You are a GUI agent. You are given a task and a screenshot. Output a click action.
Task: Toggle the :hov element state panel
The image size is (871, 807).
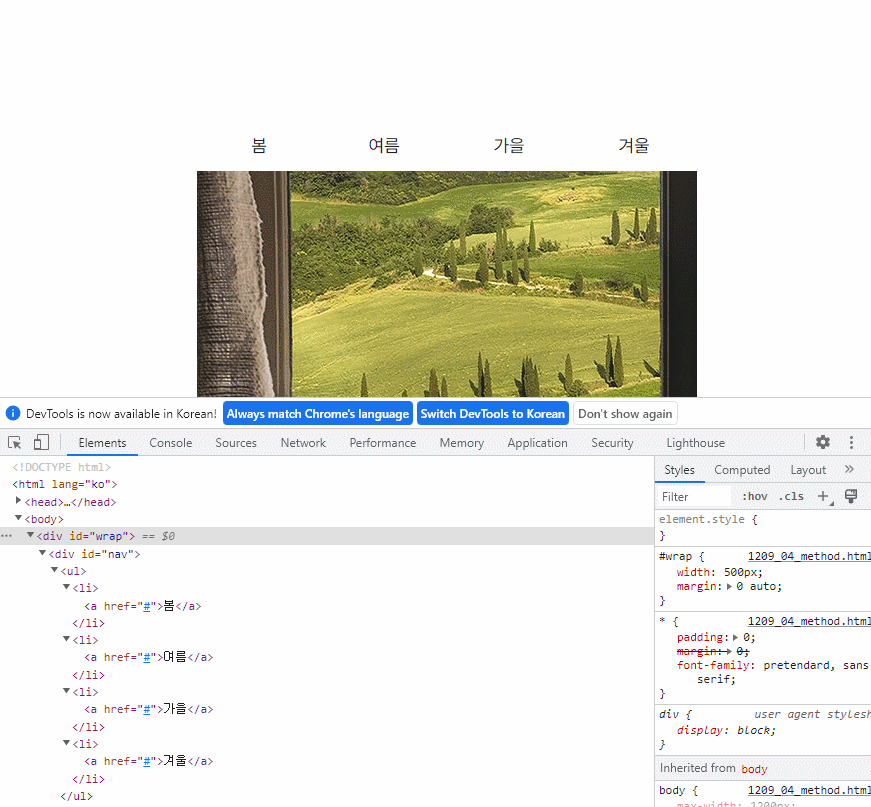755,497
